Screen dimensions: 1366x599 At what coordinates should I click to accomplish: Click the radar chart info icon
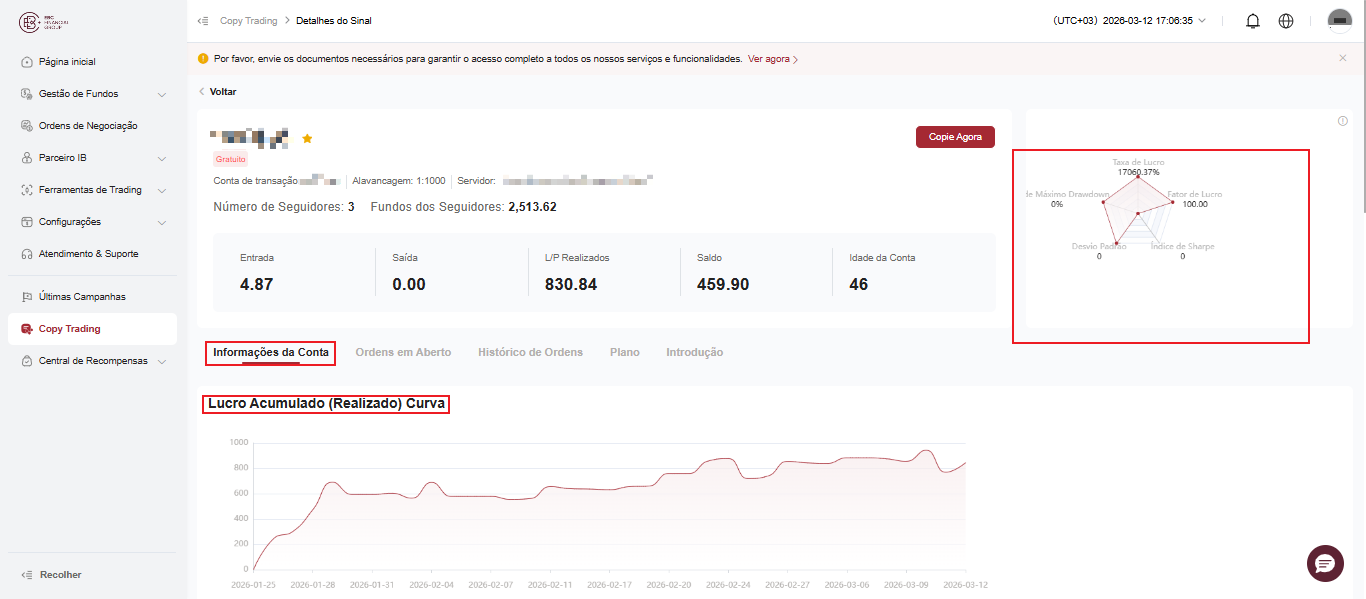coord(1342,121)
